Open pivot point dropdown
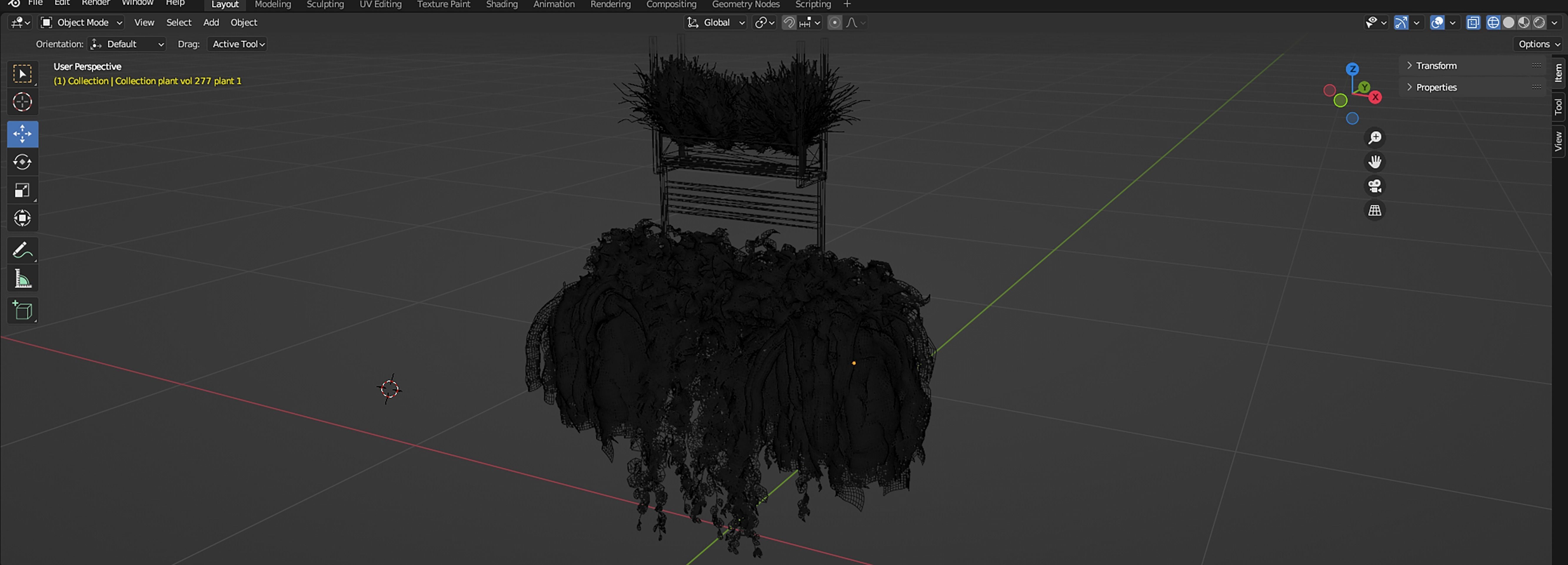The image size is (1568, 565). (765, 23)
